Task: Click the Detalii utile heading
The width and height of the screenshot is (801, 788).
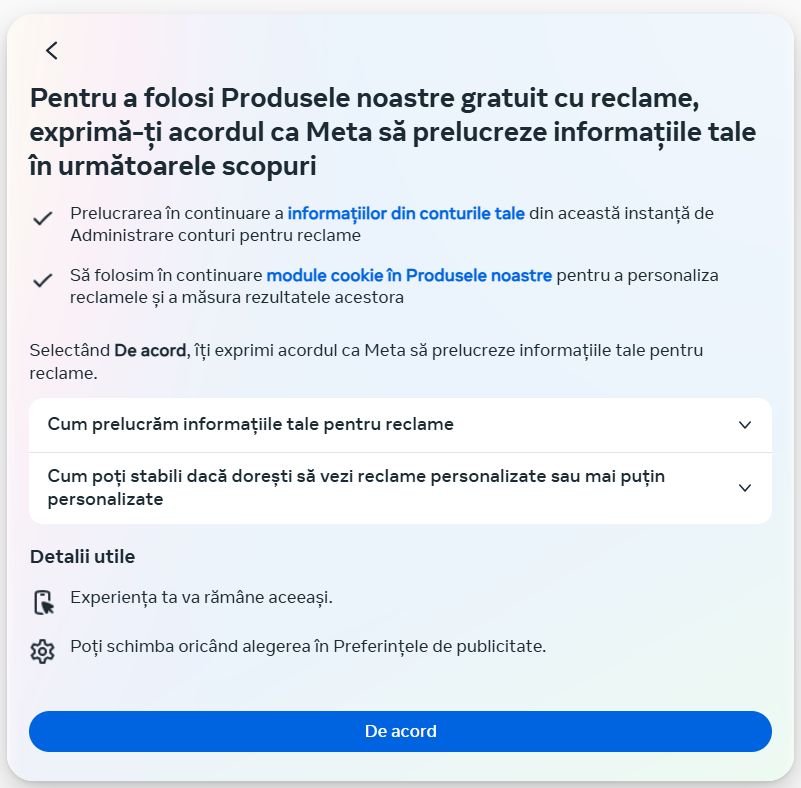Action: [82, 557]
